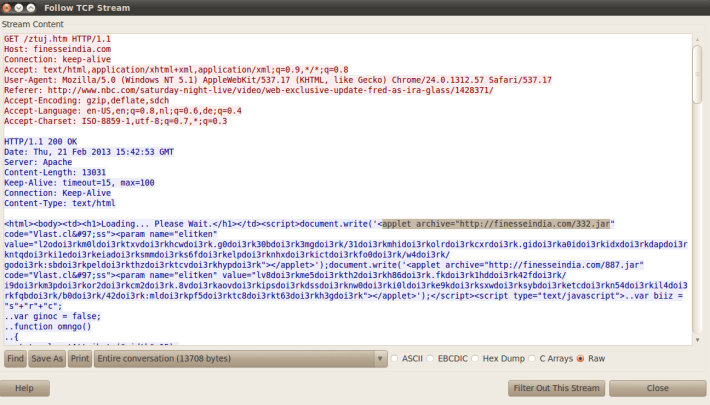This screenshot has height=405, width=710.
Task: Click the 'Stream Content' label
Action: pyautogui.click(x=33, y=24)
